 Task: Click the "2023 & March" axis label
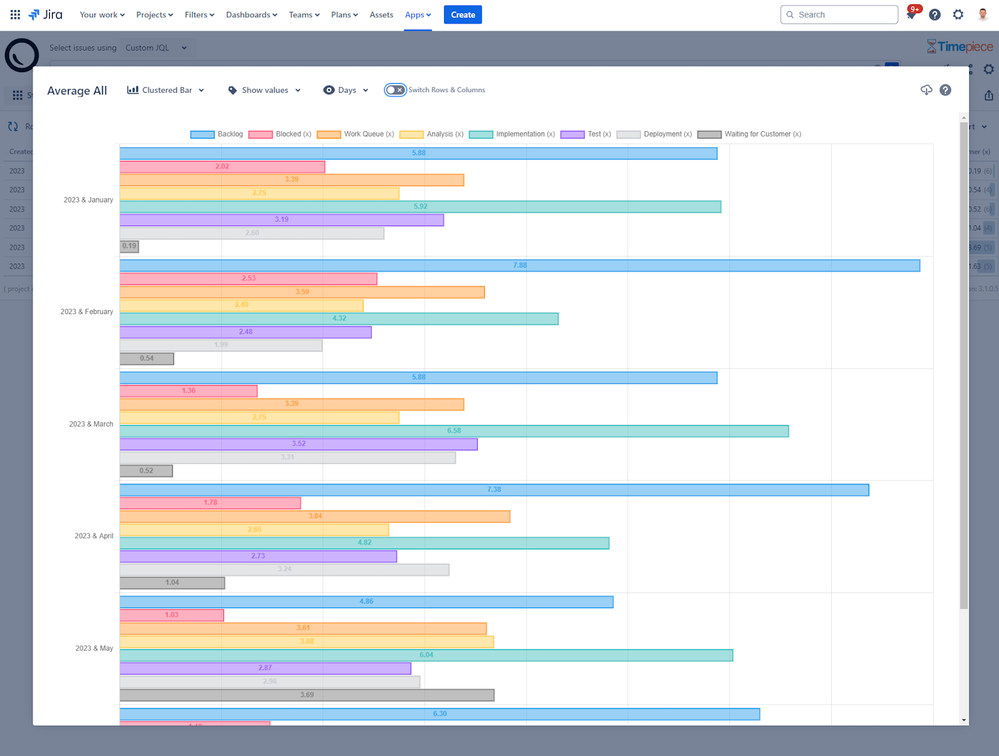[91, 424]
